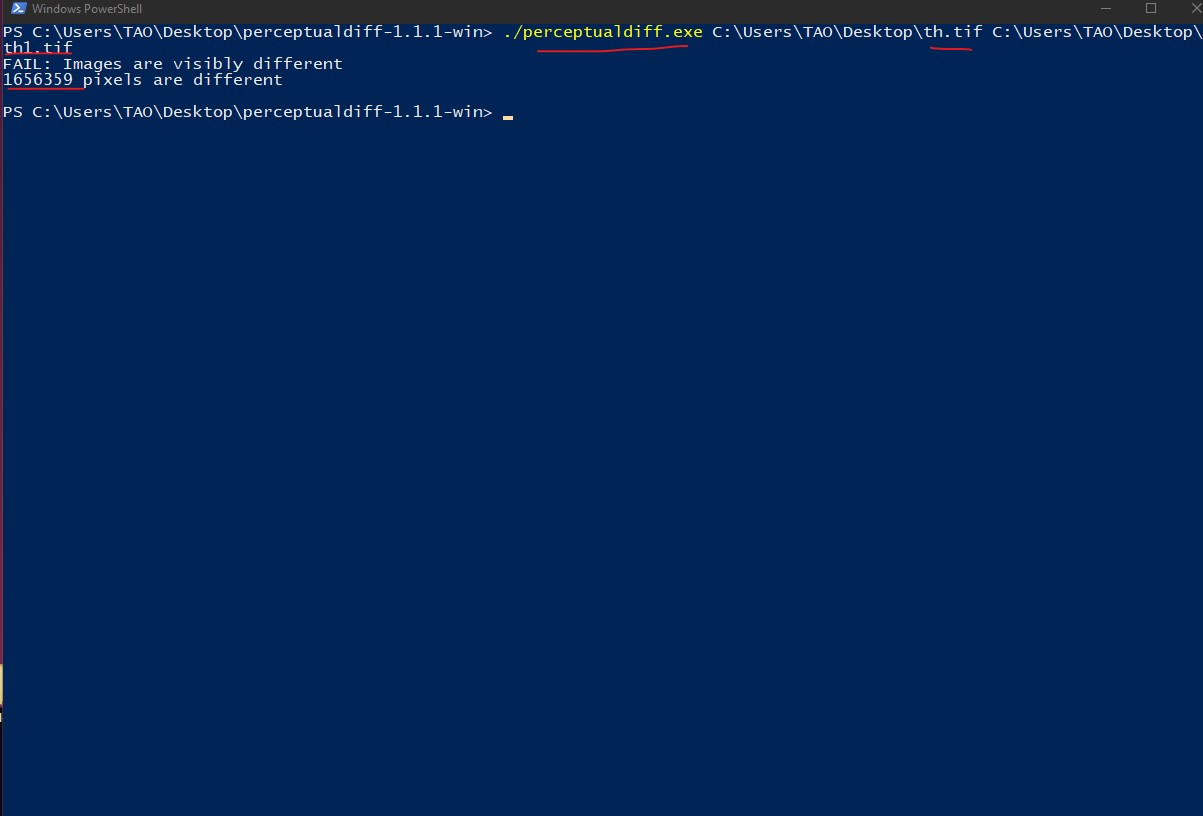Click the PS prefix on the last prompt line

[13, 112]
